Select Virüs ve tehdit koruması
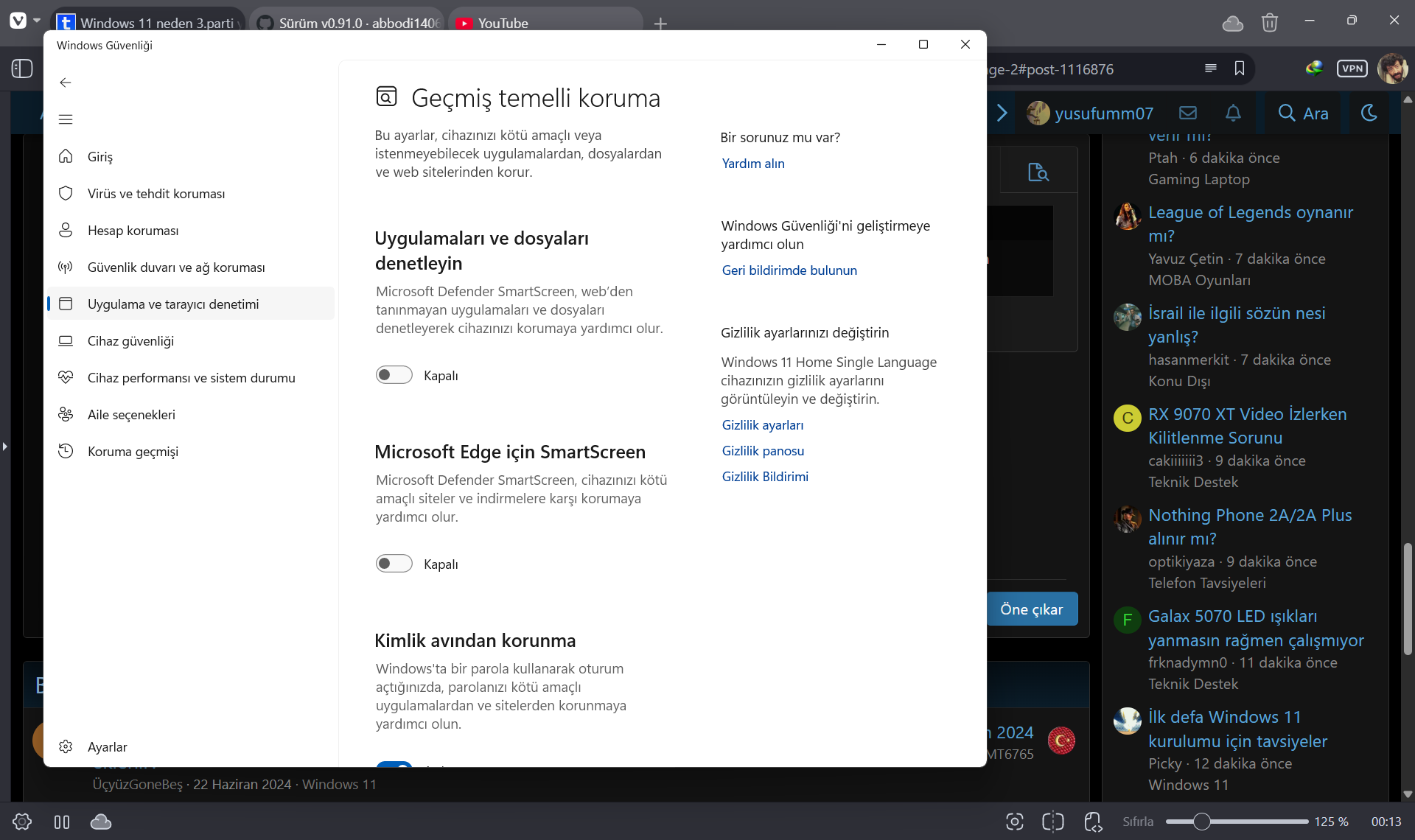The height and width of the screenshot is (840, 1415). 190,193
